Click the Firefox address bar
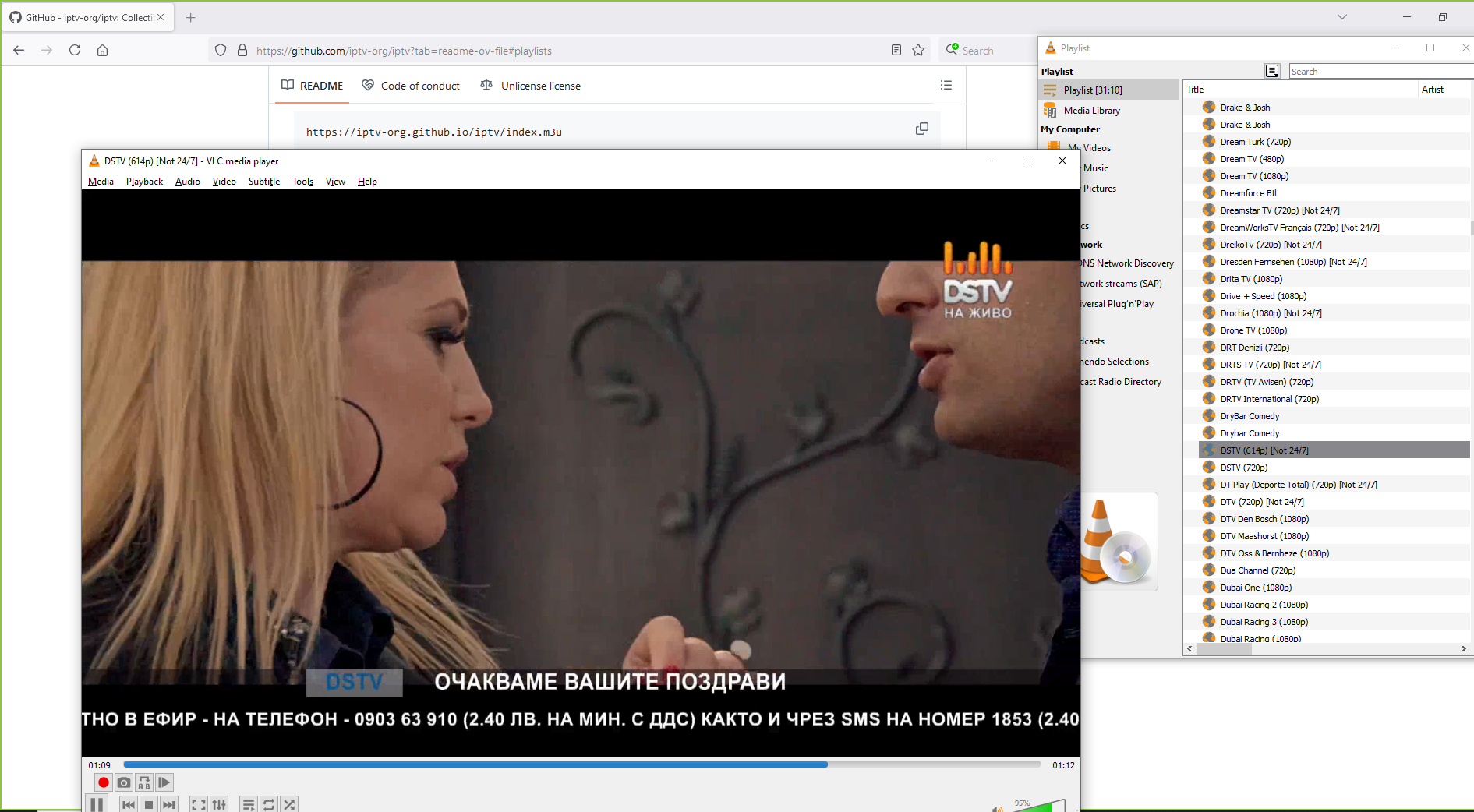This screenshot has height=812, width=1474. (x=571, y=51)
